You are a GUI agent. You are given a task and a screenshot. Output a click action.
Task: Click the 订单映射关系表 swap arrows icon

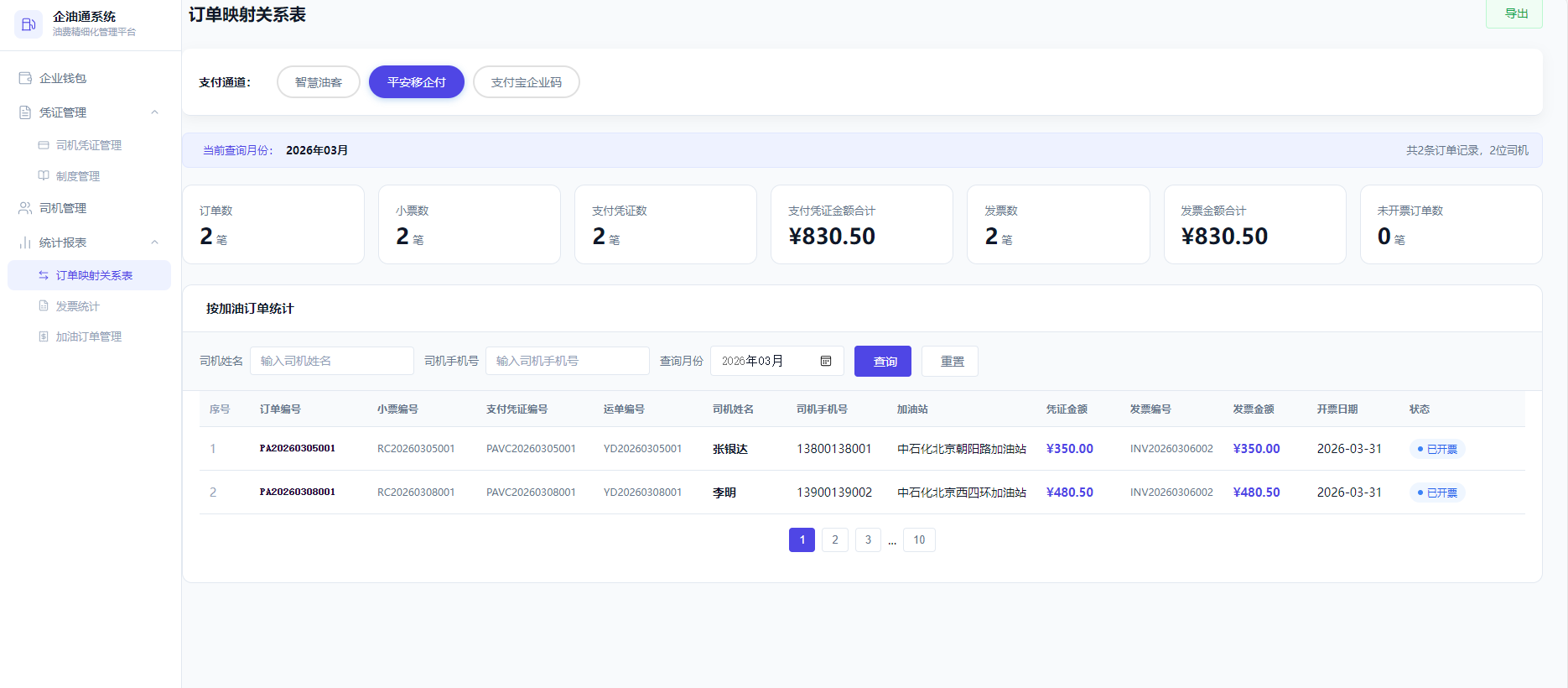pos(44,275)
